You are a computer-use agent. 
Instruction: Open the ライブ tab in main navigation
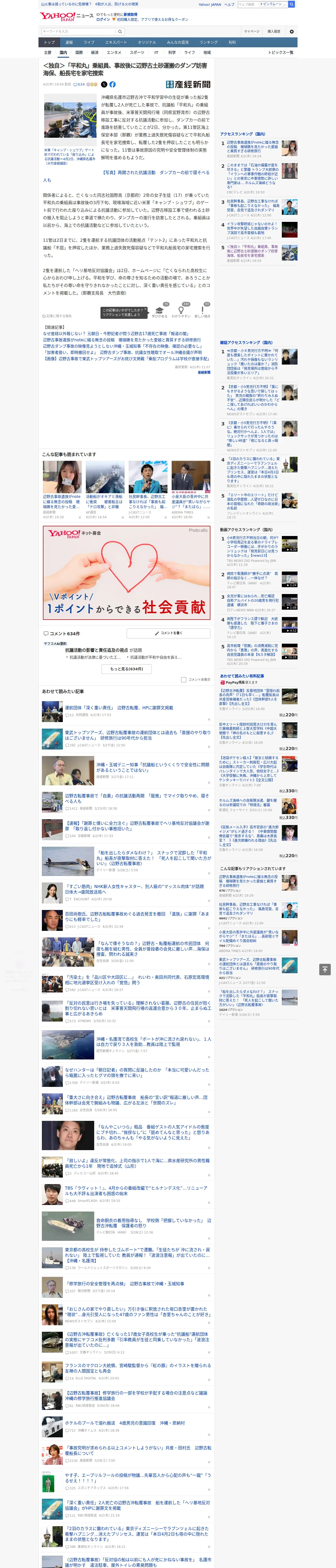click(89, 43)
